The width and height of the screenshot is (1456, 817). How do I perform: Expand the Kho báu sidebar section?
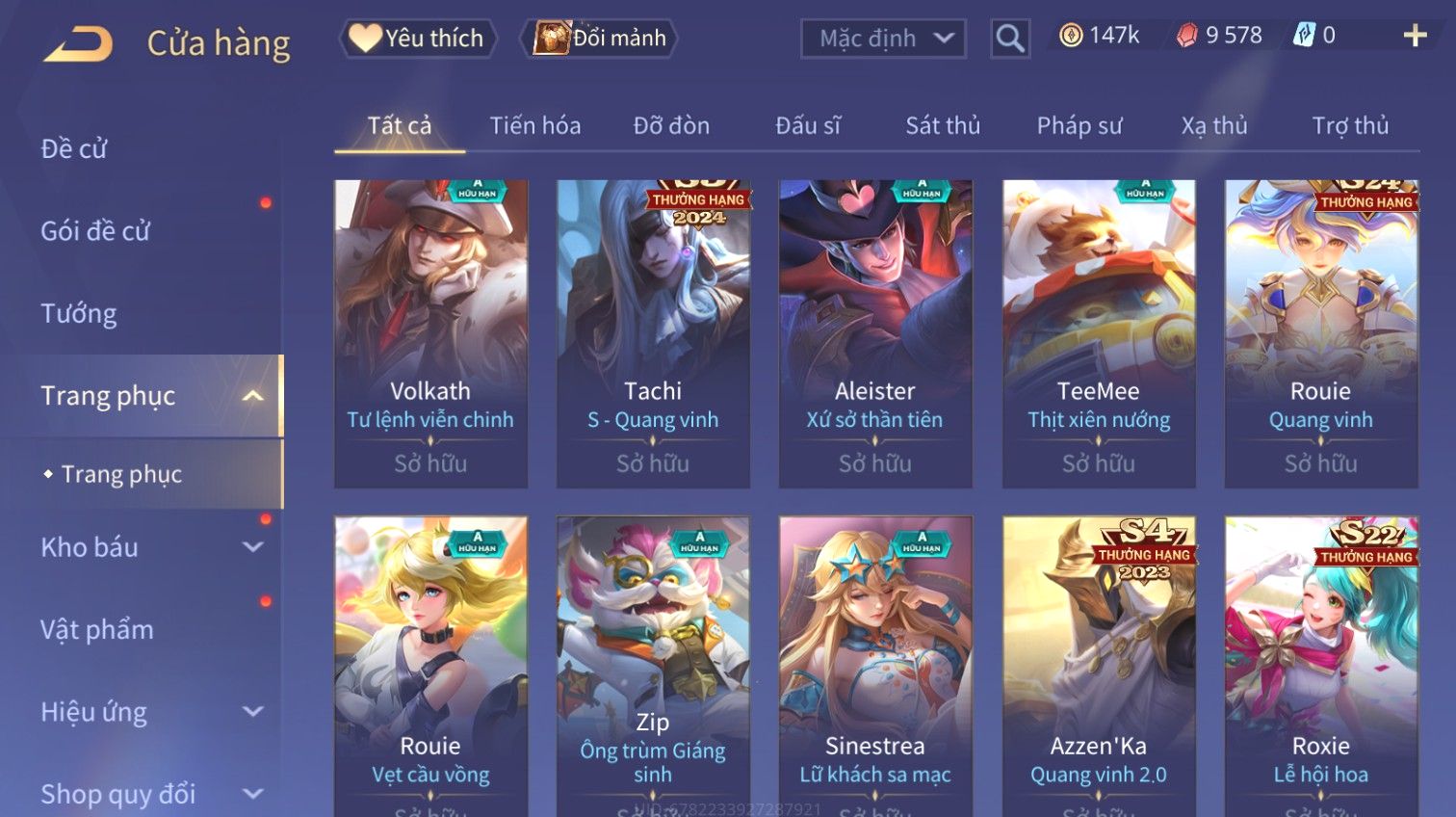253,547
